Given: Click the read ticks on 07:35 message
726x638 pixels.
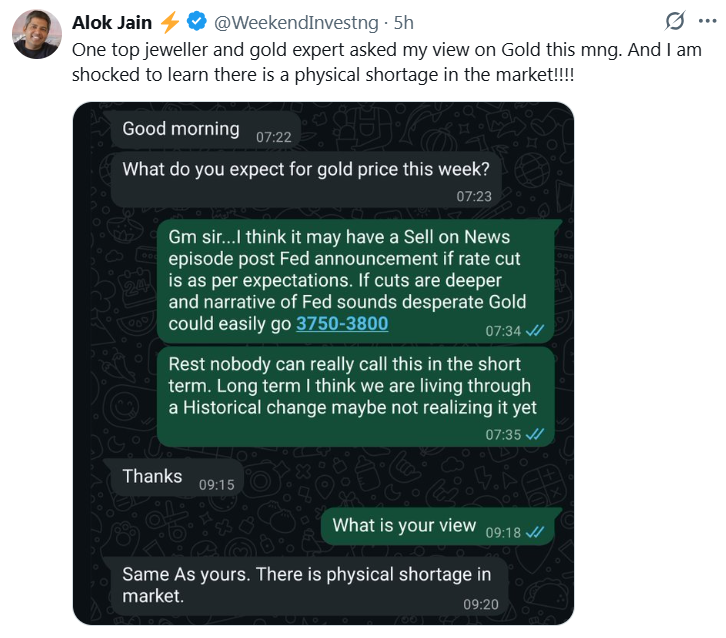Looking at the screenshot, I should tap(535, 434).
